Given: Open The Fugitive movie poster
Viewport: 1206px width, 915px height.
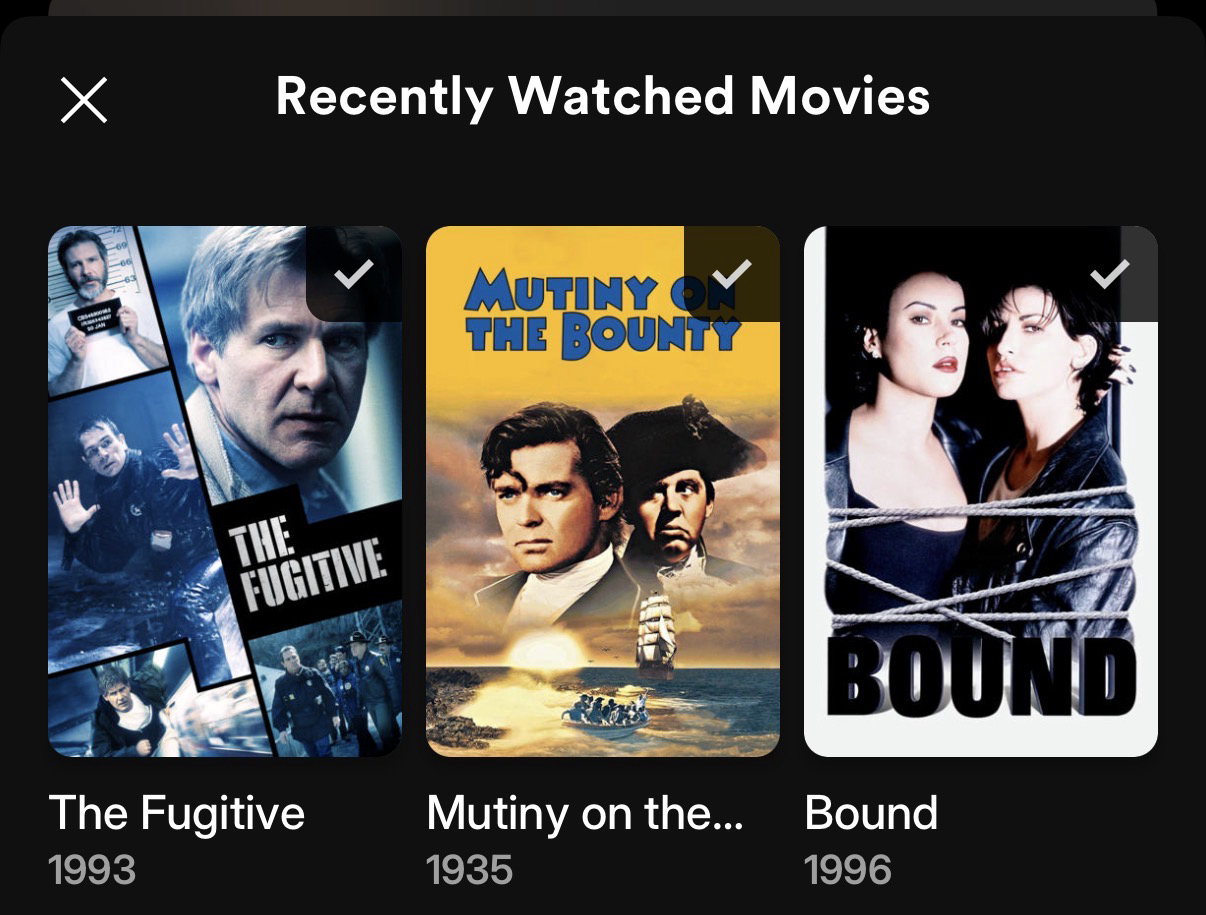Looking at the screenshot, I should (225, 491).
